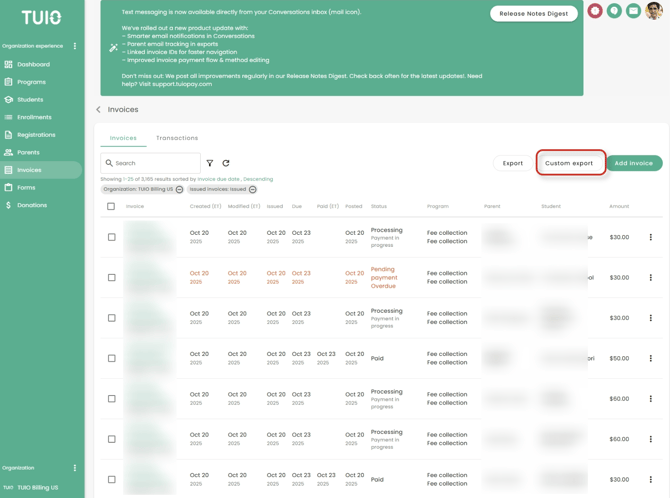Open Enrollments in the sidebar
Image resolution: width=670 pixels, height=498 pixels.
coord(34,117)
